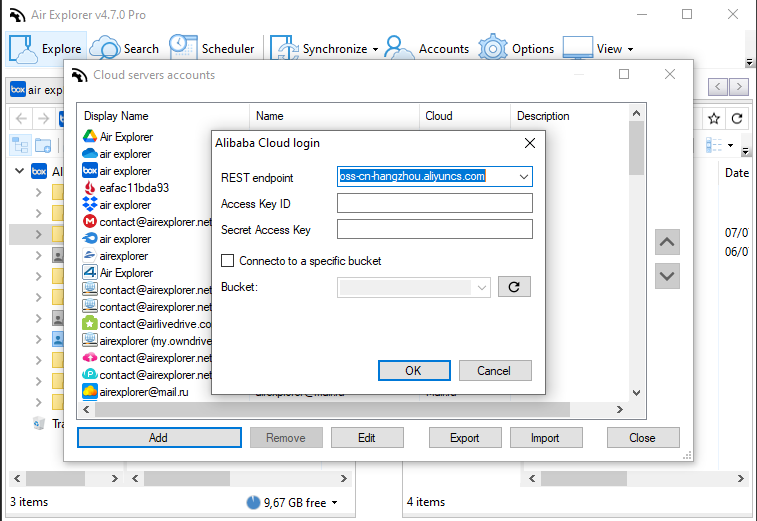Click previous tab arrow in right pane

717,87
